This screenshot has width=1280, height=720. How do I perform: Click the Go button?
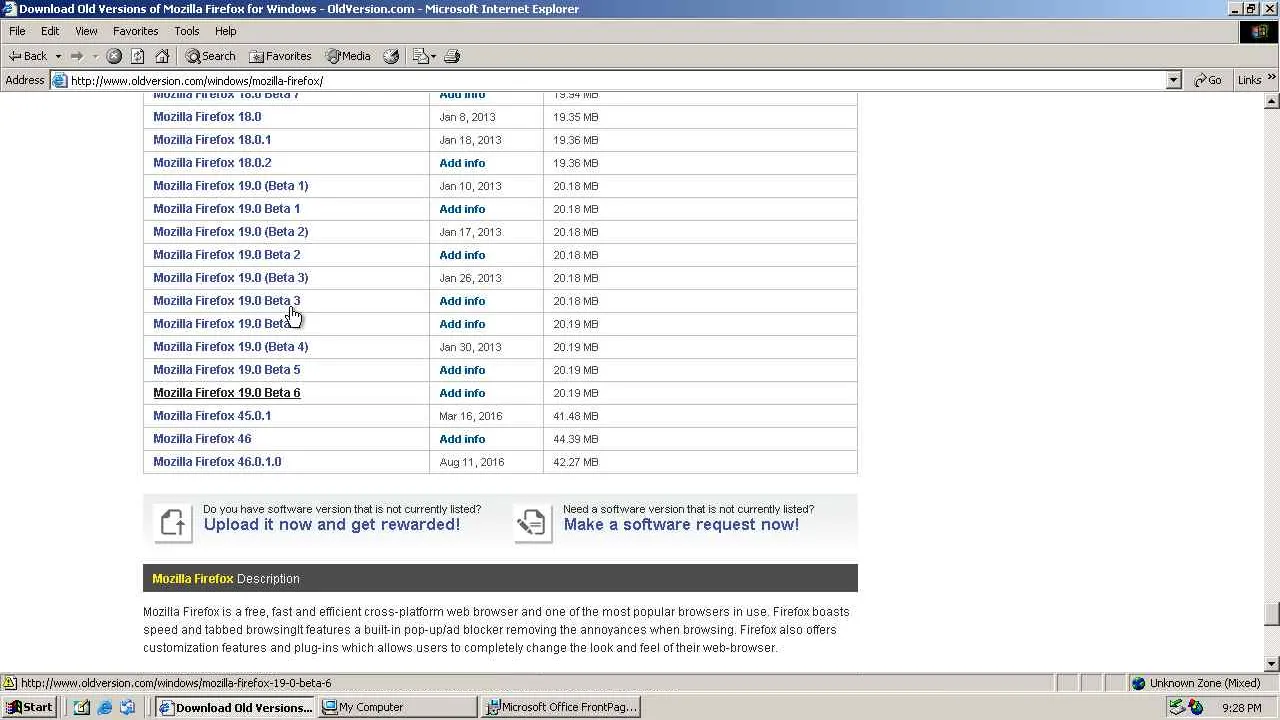coord(1208,80)
